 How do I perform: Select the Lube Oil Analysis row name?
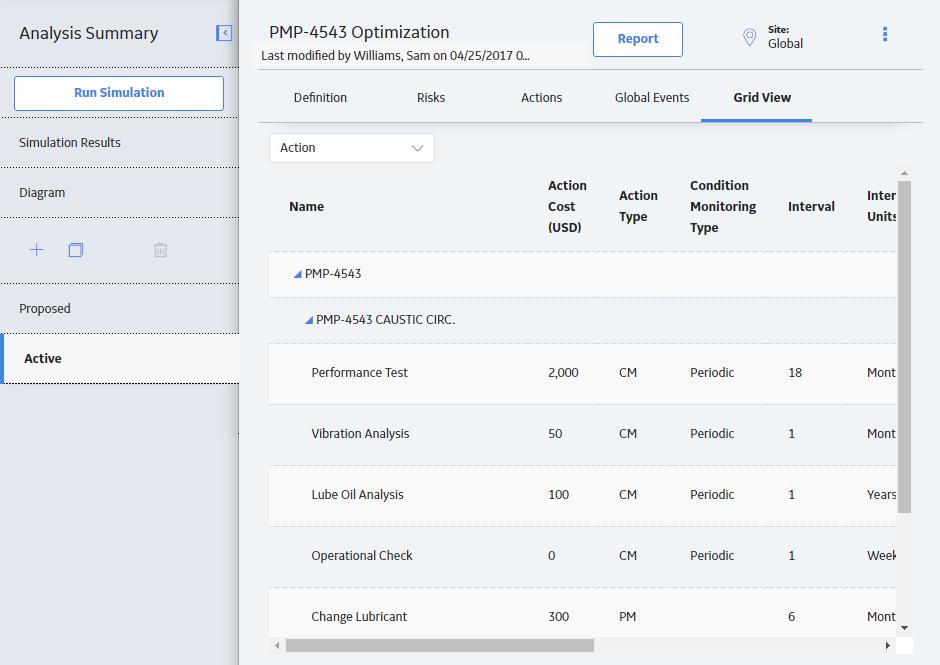pyautogui.click(x=357, y=495)
